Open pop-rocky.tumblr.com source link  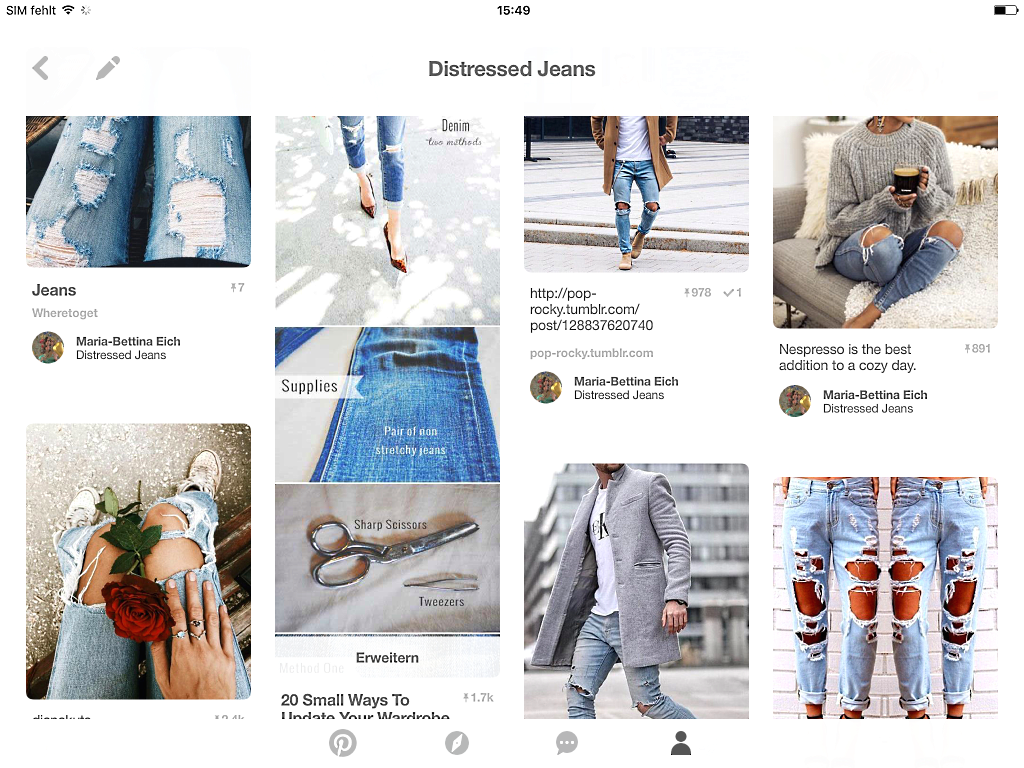point(591,353)
